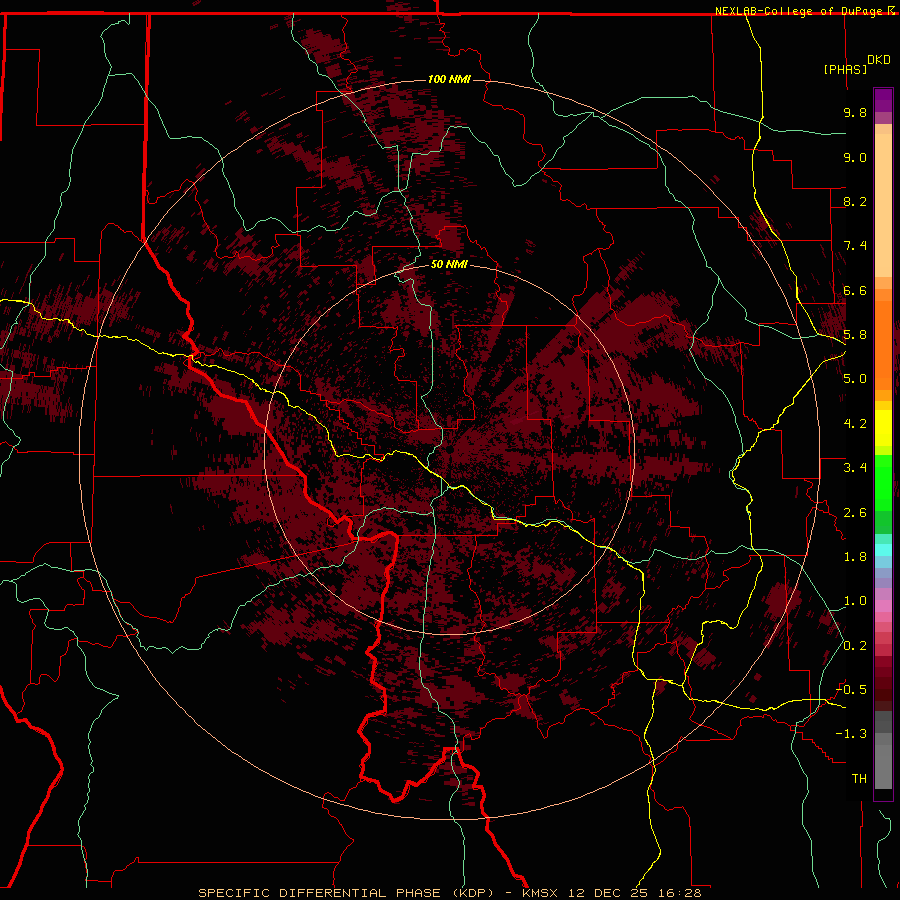This screenshot has height=900, width=900.
Task: Select the 0.2 scale value
Action: (855, 646)
